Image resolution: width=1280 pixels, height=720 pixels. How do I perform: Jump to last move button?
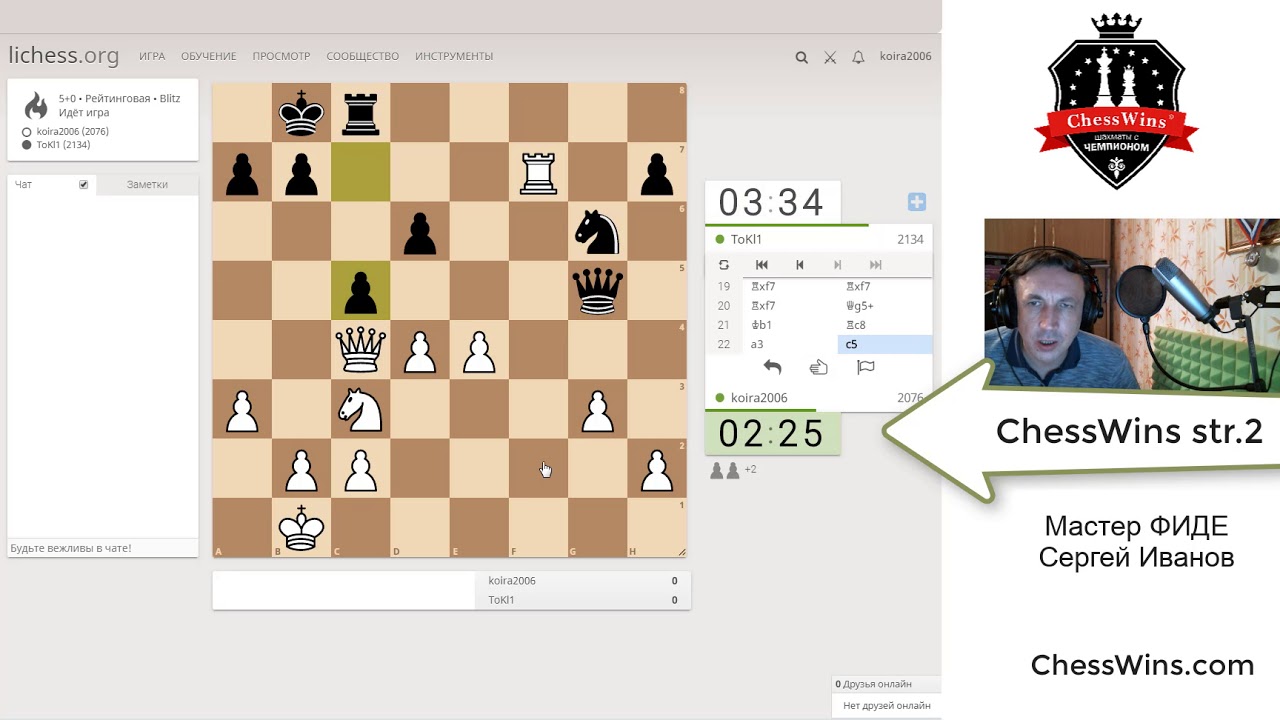click(876, 265)
